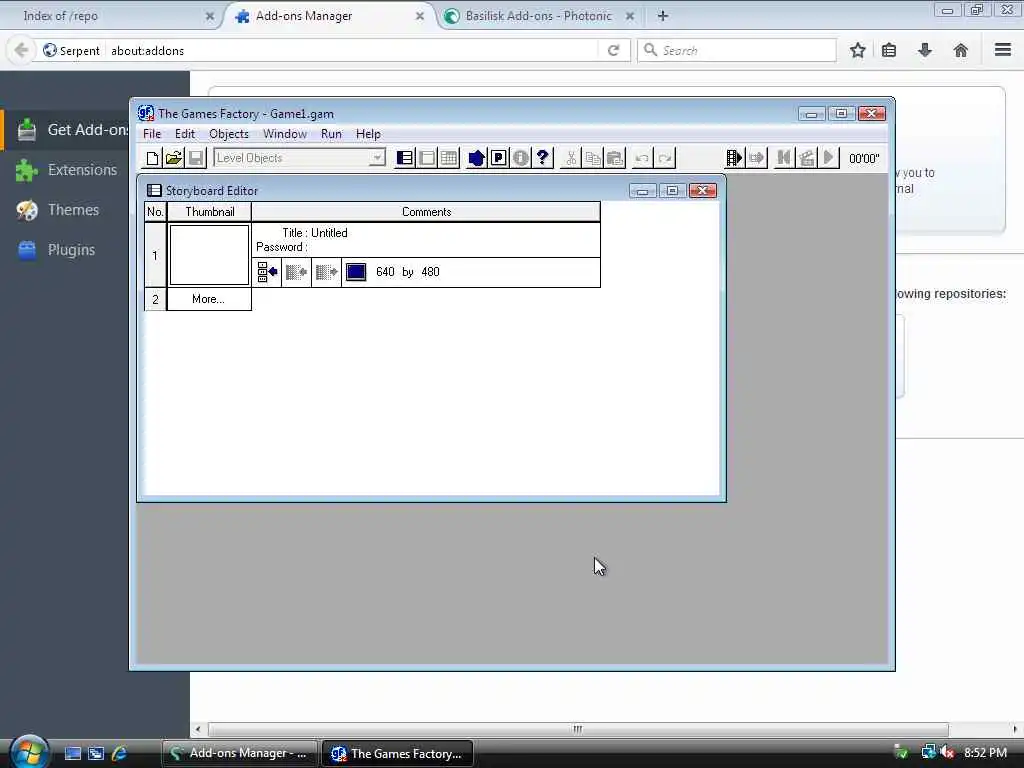Open a new browser tab with the plus
This screenshot has width=1024, height=768.
663,16
